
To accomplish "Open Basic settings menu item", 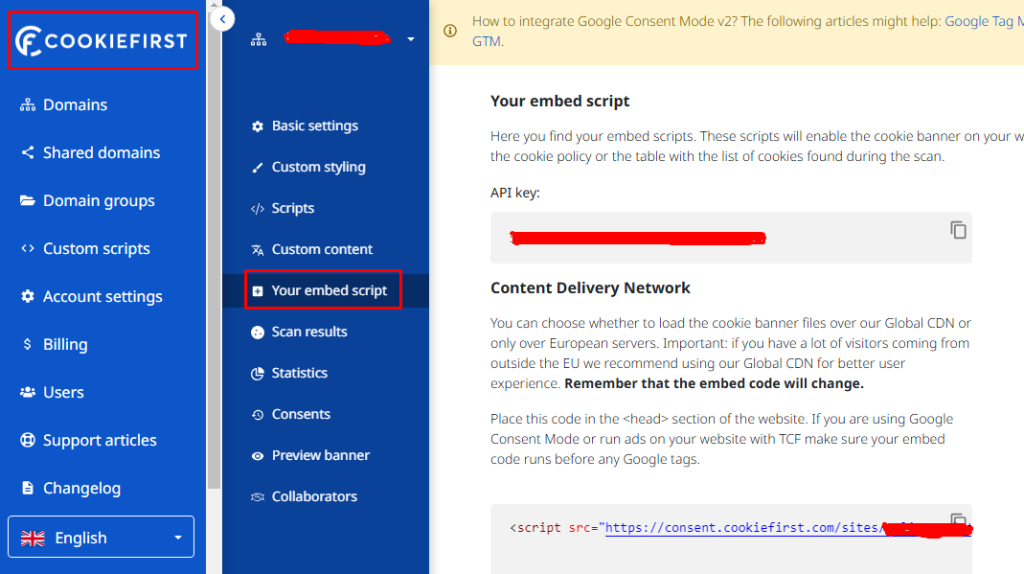I will (x=314, y=126).
